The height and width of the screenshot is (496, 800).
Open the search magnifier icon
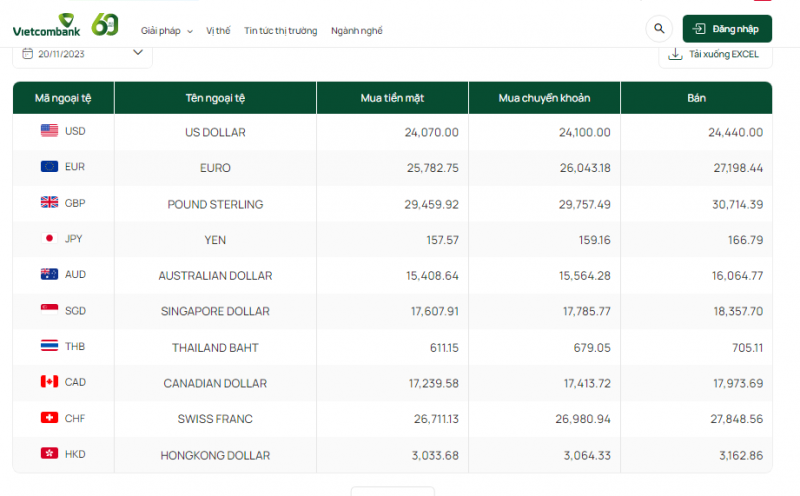(x=658, y=29)
